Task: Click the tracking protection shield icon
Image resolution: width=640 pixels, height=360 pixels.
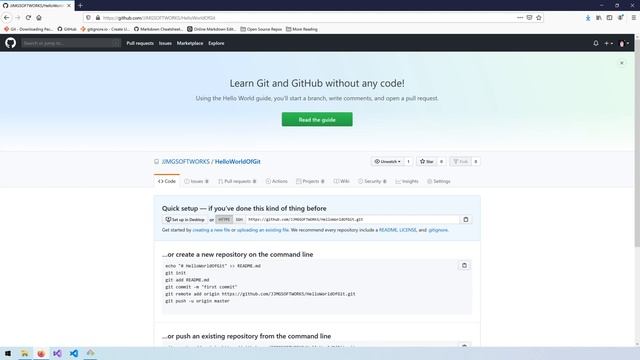Action: (x=89, y=18)
